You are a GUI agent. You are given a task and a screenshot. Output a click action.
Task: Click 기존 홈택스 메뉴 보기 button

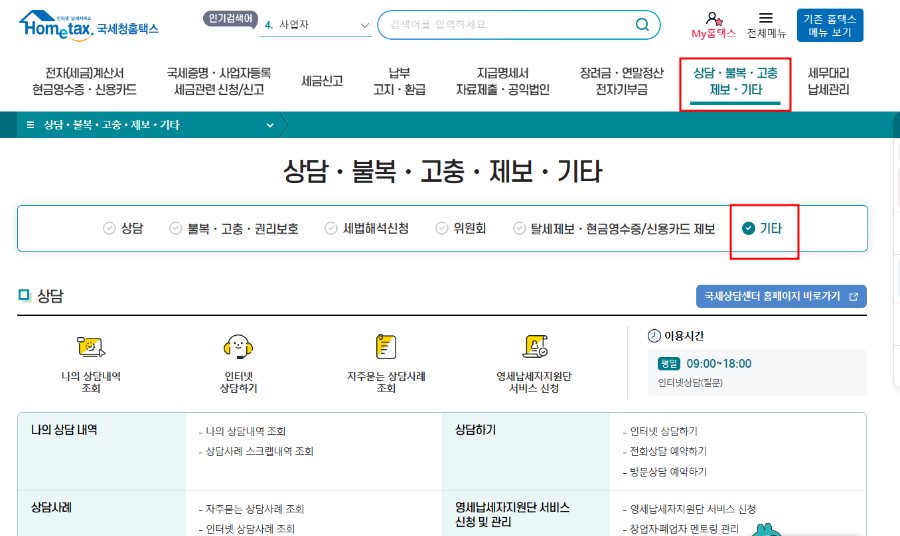830,25
